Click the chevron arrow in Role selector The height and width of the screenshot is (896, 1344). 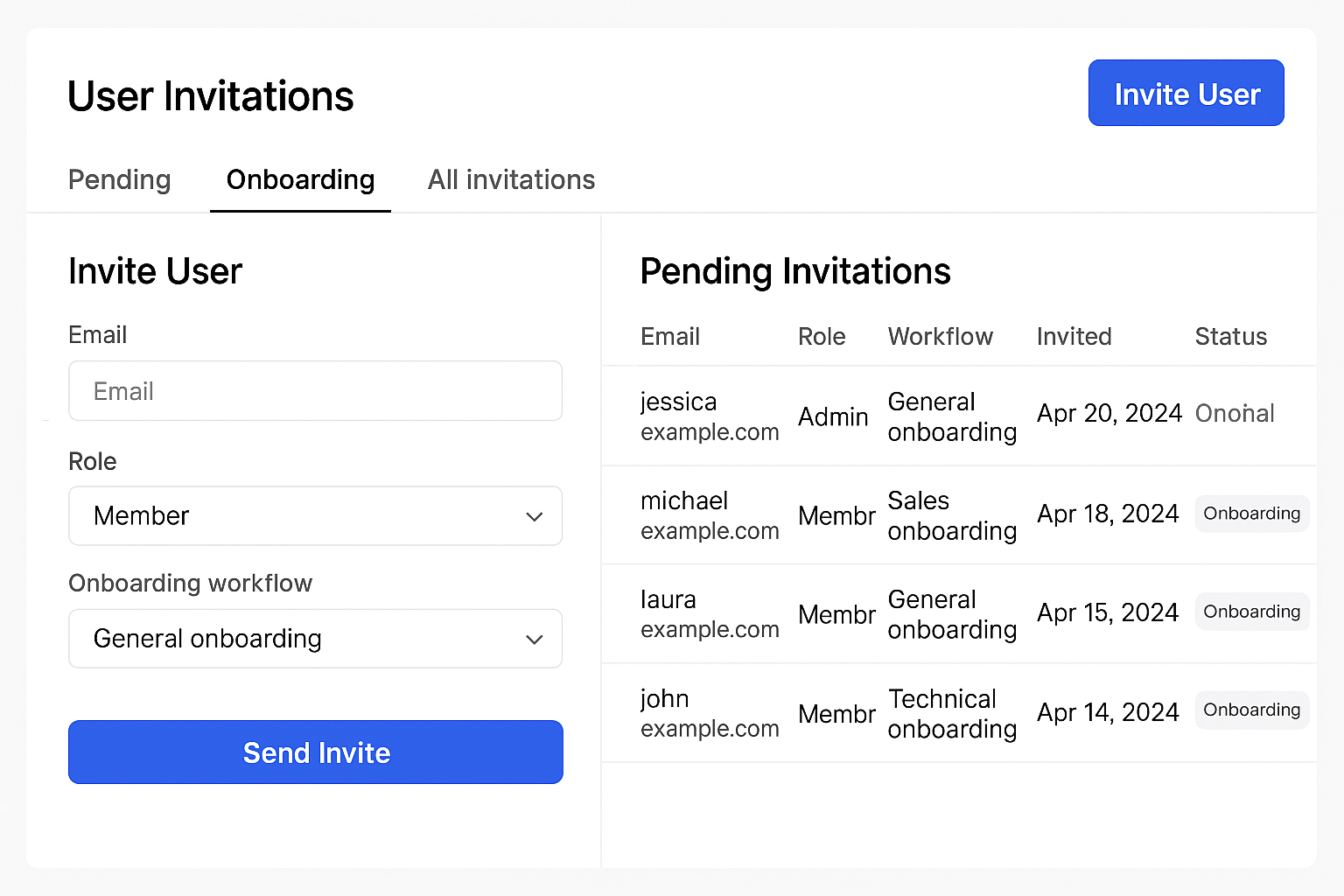tap(535, 517)
